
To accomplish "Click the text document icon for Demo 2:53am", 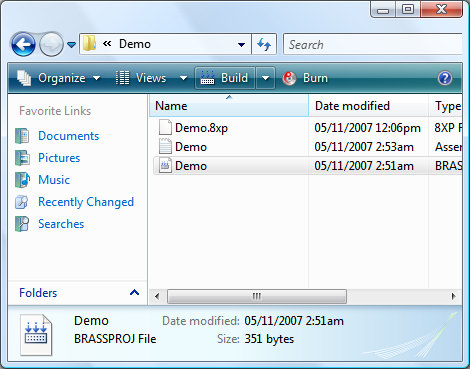I will click(x=165, y=147).
